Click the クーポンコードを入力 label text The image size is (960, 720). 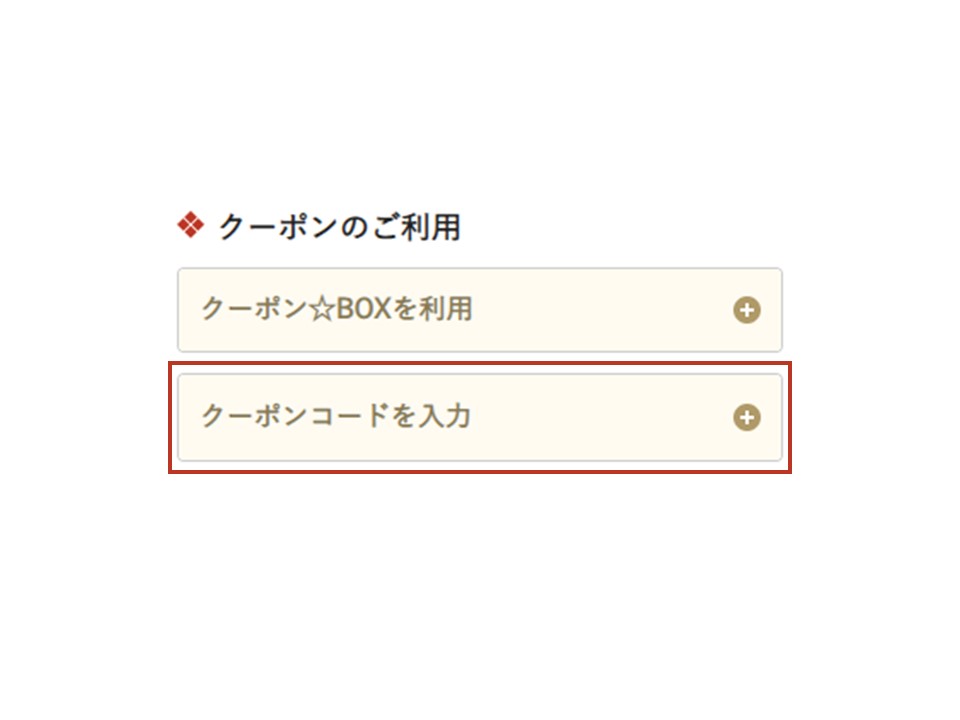[336, 416]
